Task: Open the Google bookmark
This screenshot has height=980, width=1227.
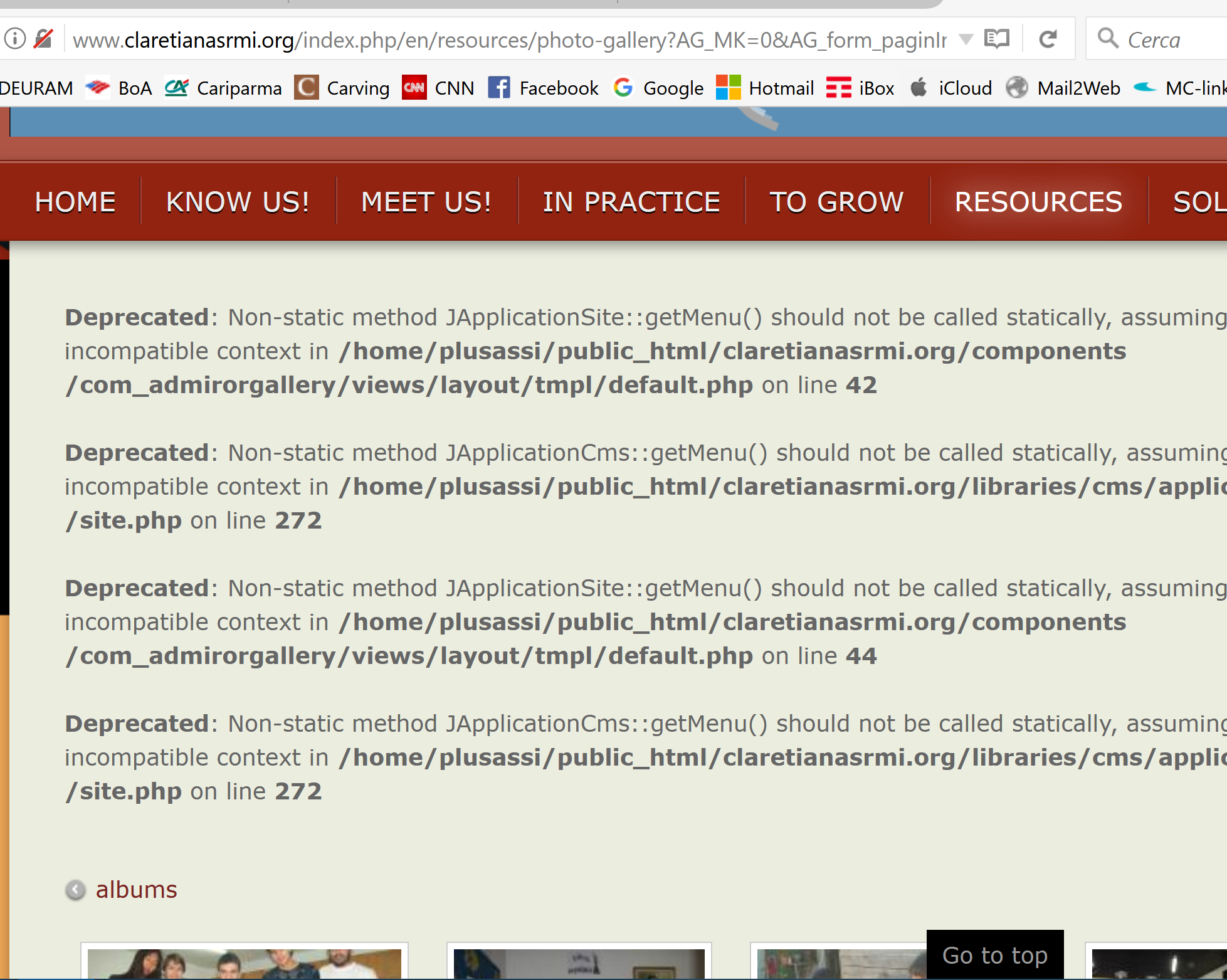Action: [658, 88]
